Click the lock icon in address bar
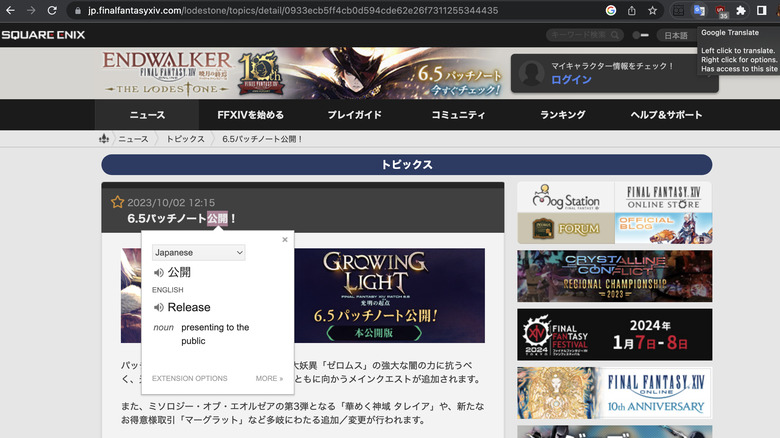Screen dimensions: 780x438 (78, 10)
